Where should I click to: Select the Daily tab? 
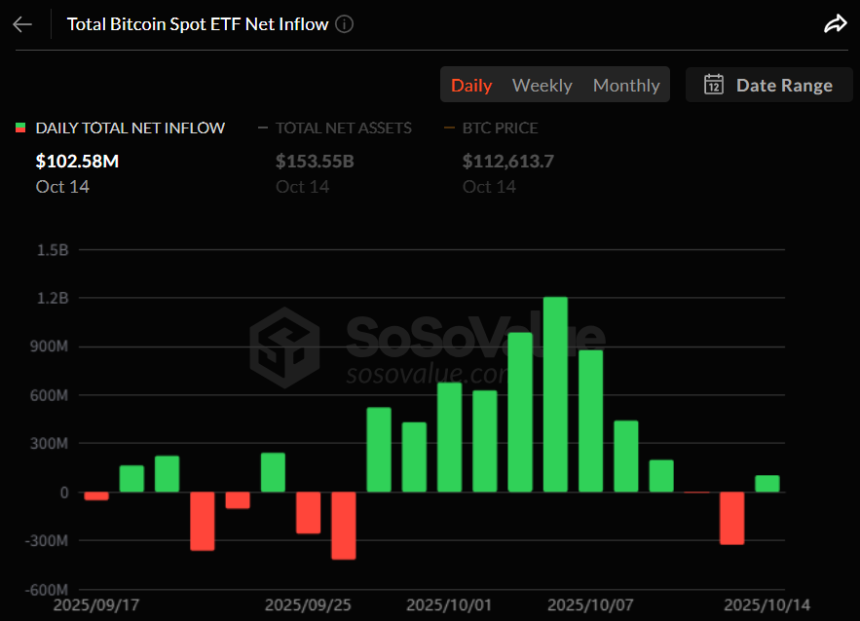point(471,85)
